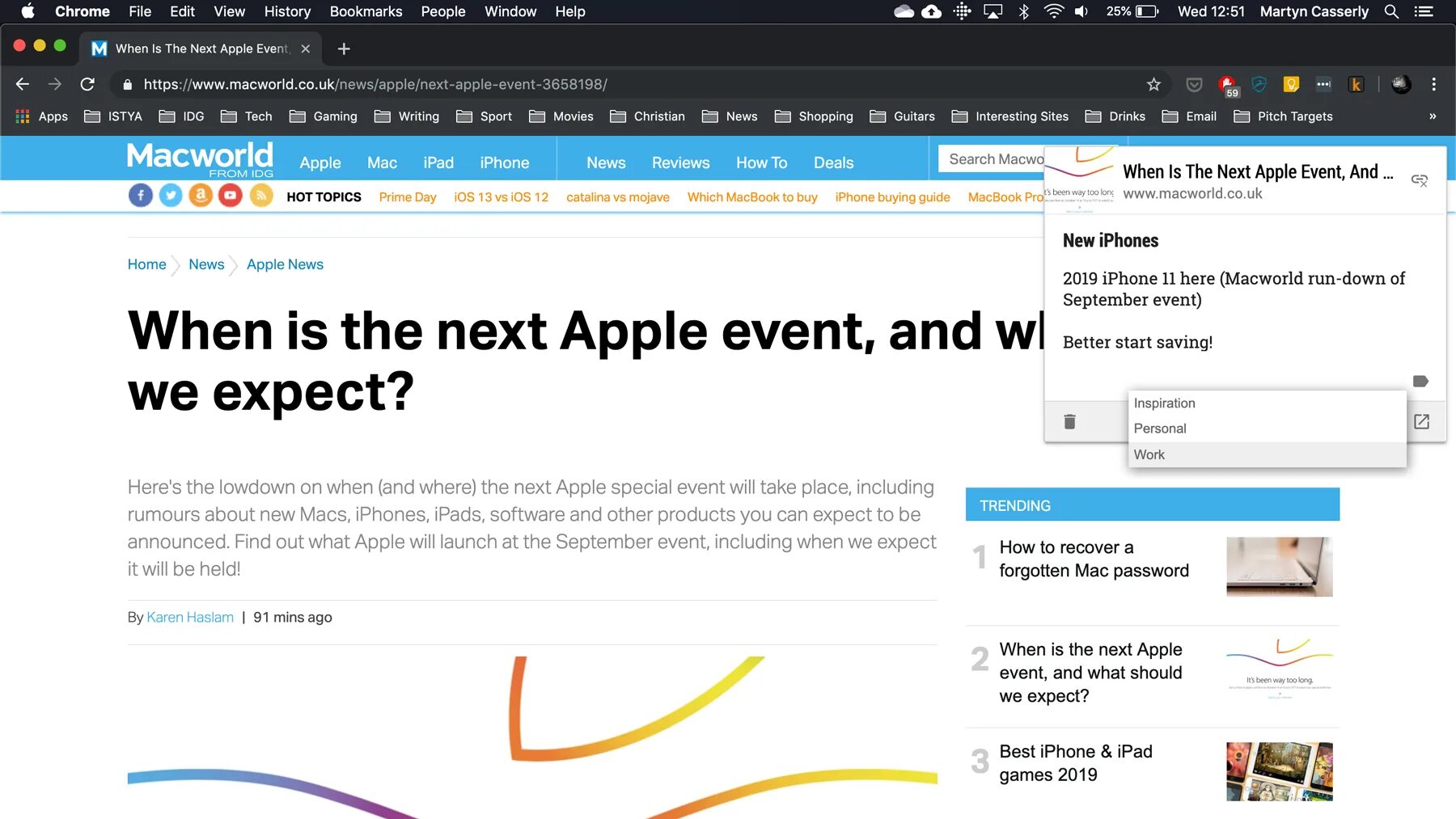
Task: Open the Guitars bookmarks folder
Action: point(903,116)
